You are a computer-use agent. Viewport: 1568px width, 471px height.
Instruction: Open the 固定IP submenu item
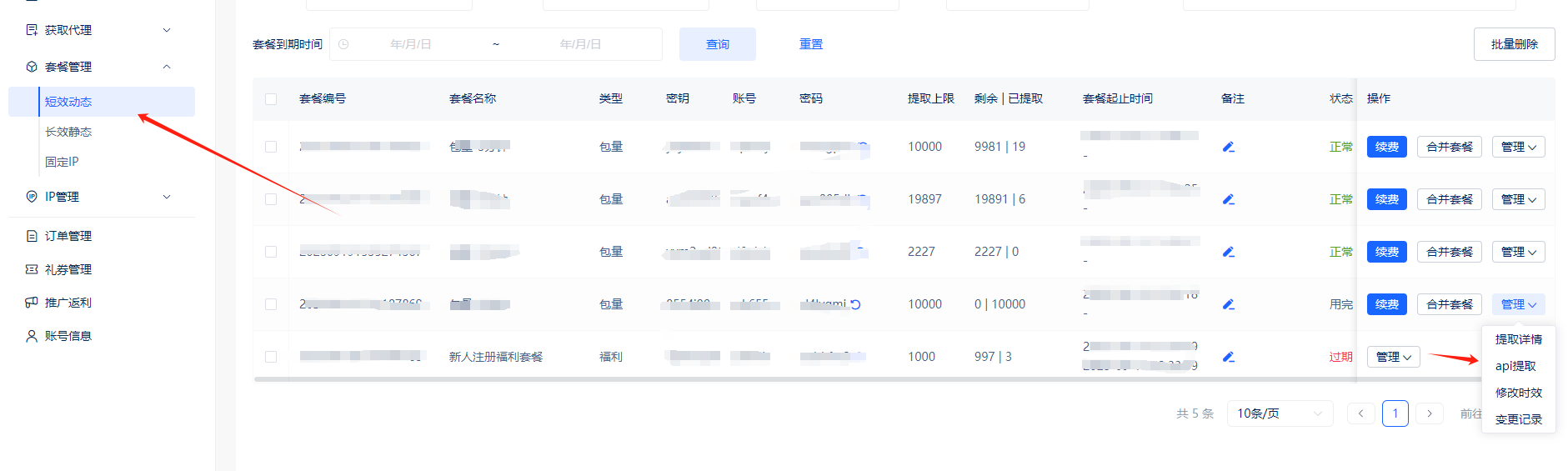coord(62,162)
